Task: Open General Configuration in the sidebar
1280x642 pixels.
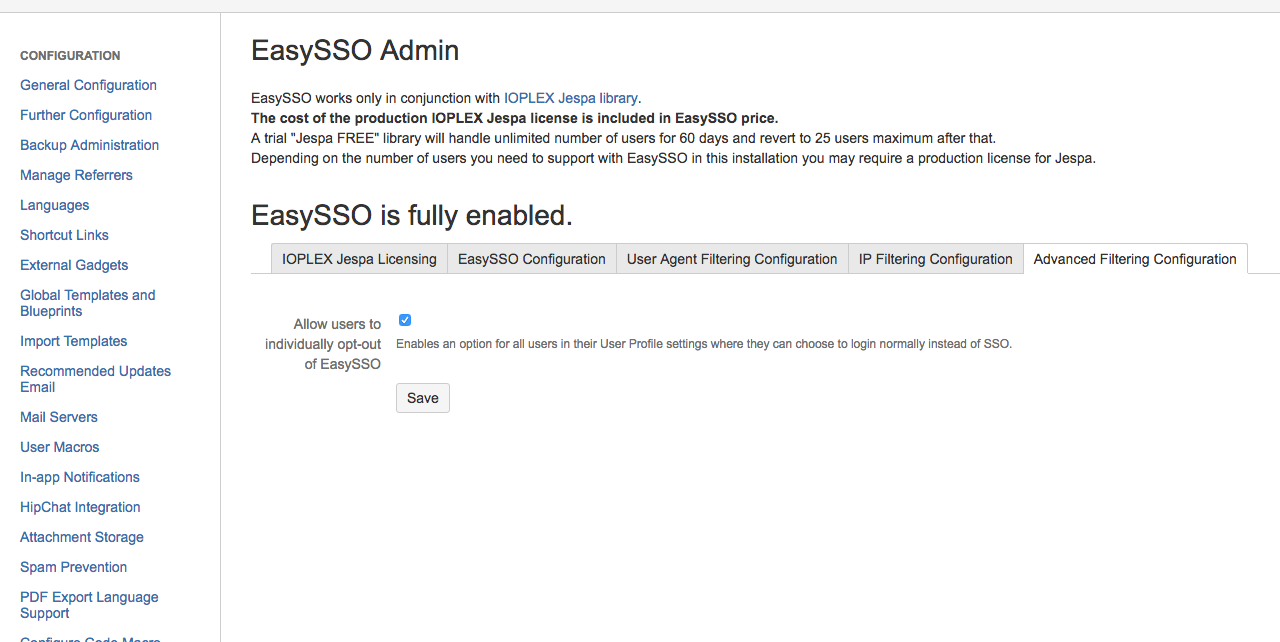Action: pos(88,85)
